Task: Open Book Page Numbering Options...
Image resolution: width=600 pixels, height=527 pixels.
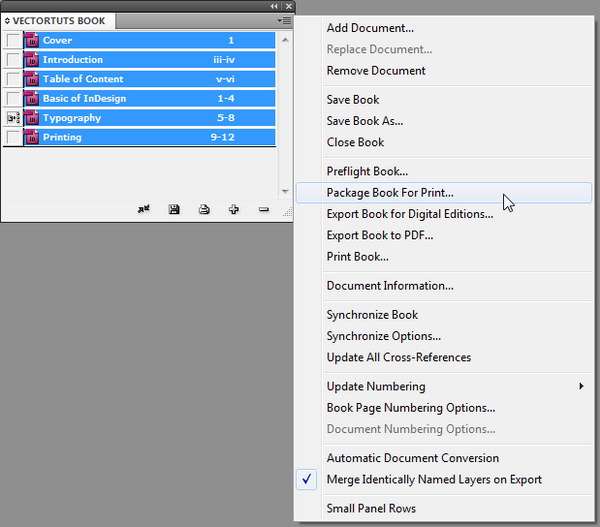Action: 411,408
